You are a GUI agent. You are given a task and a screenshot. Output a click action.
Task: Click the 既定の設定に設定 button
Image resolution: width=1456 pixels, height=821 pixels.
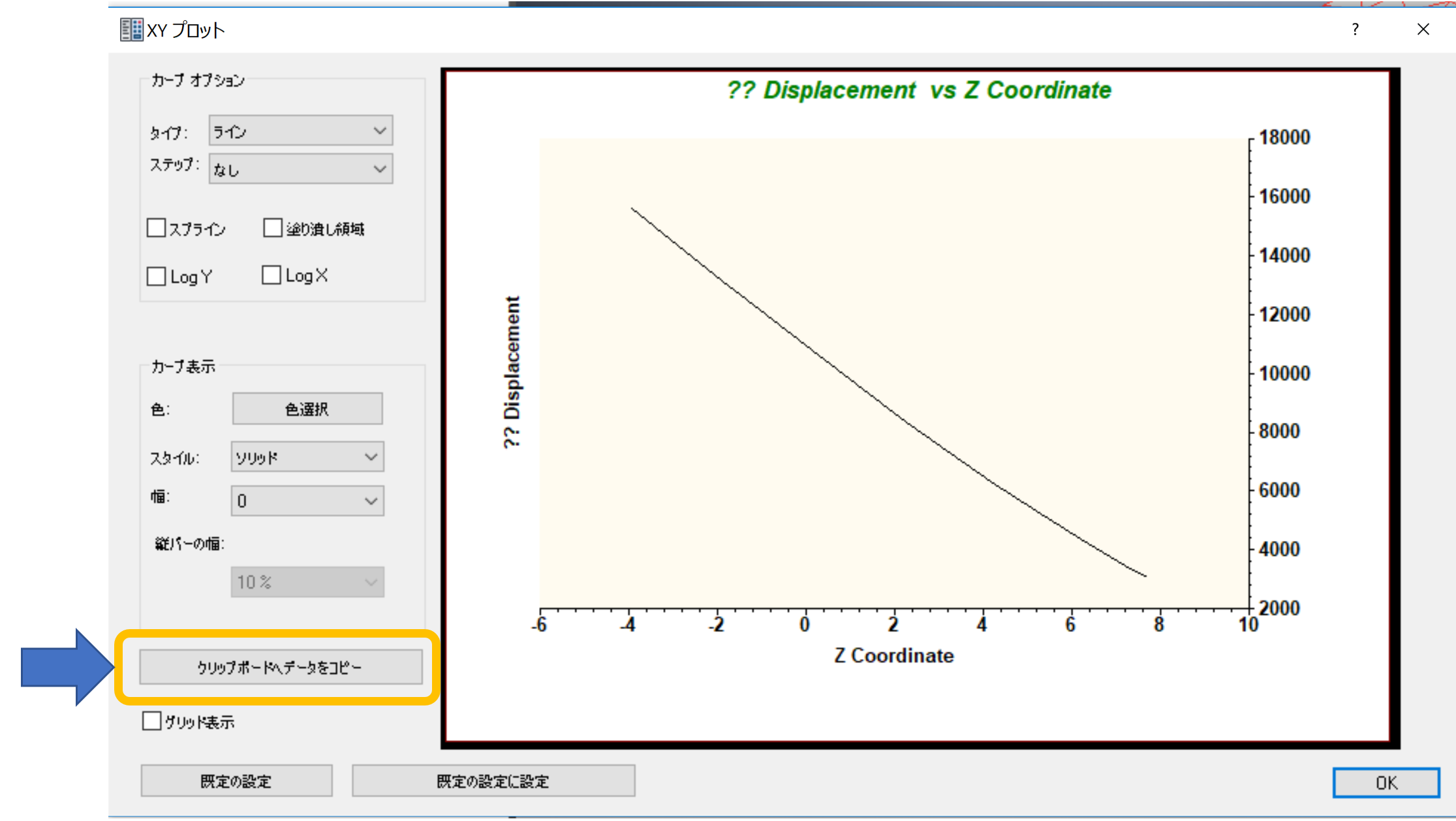pos(493,781)
